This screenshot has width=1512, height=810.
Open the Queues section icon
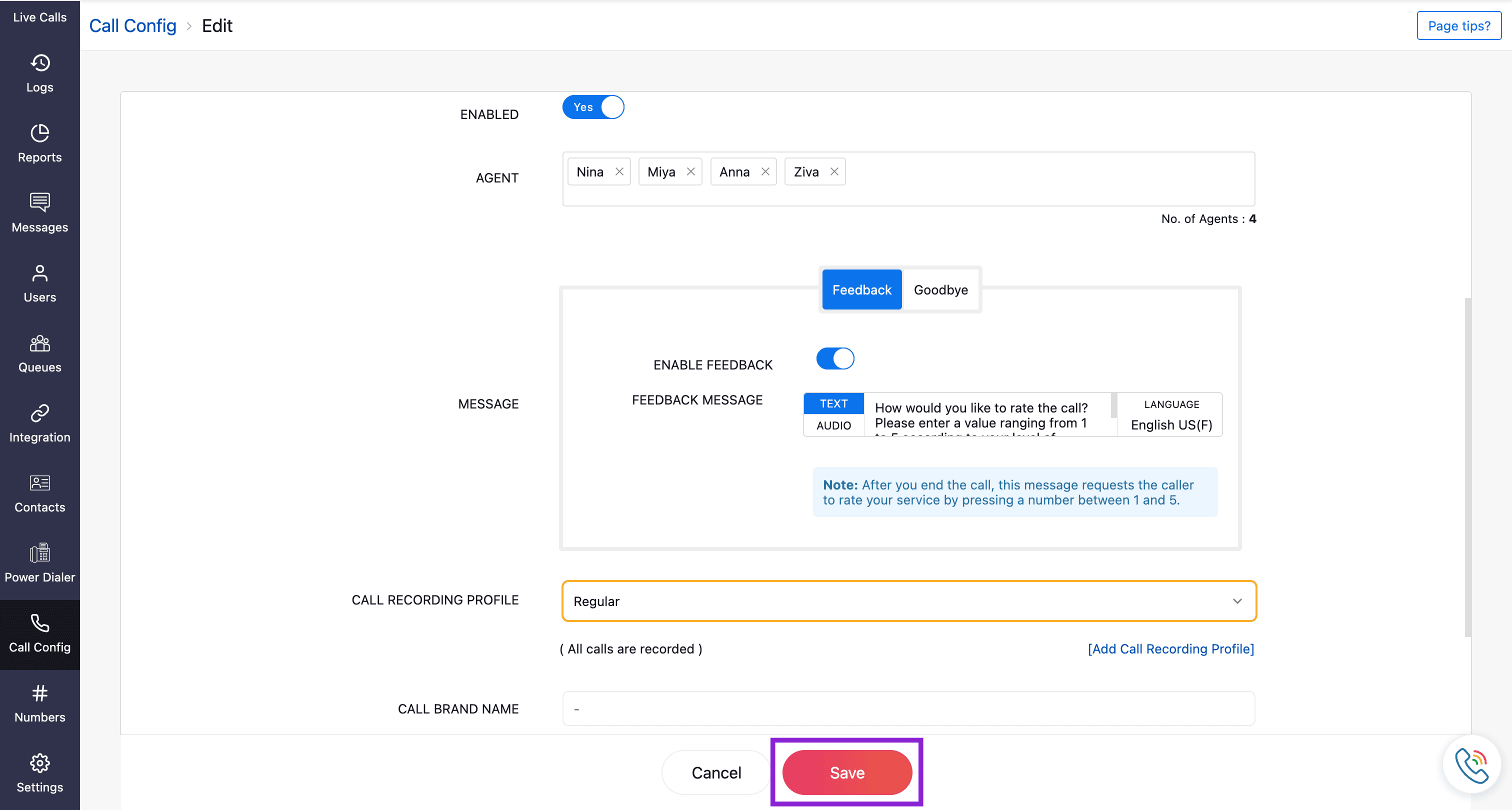[x=39, y=343]
